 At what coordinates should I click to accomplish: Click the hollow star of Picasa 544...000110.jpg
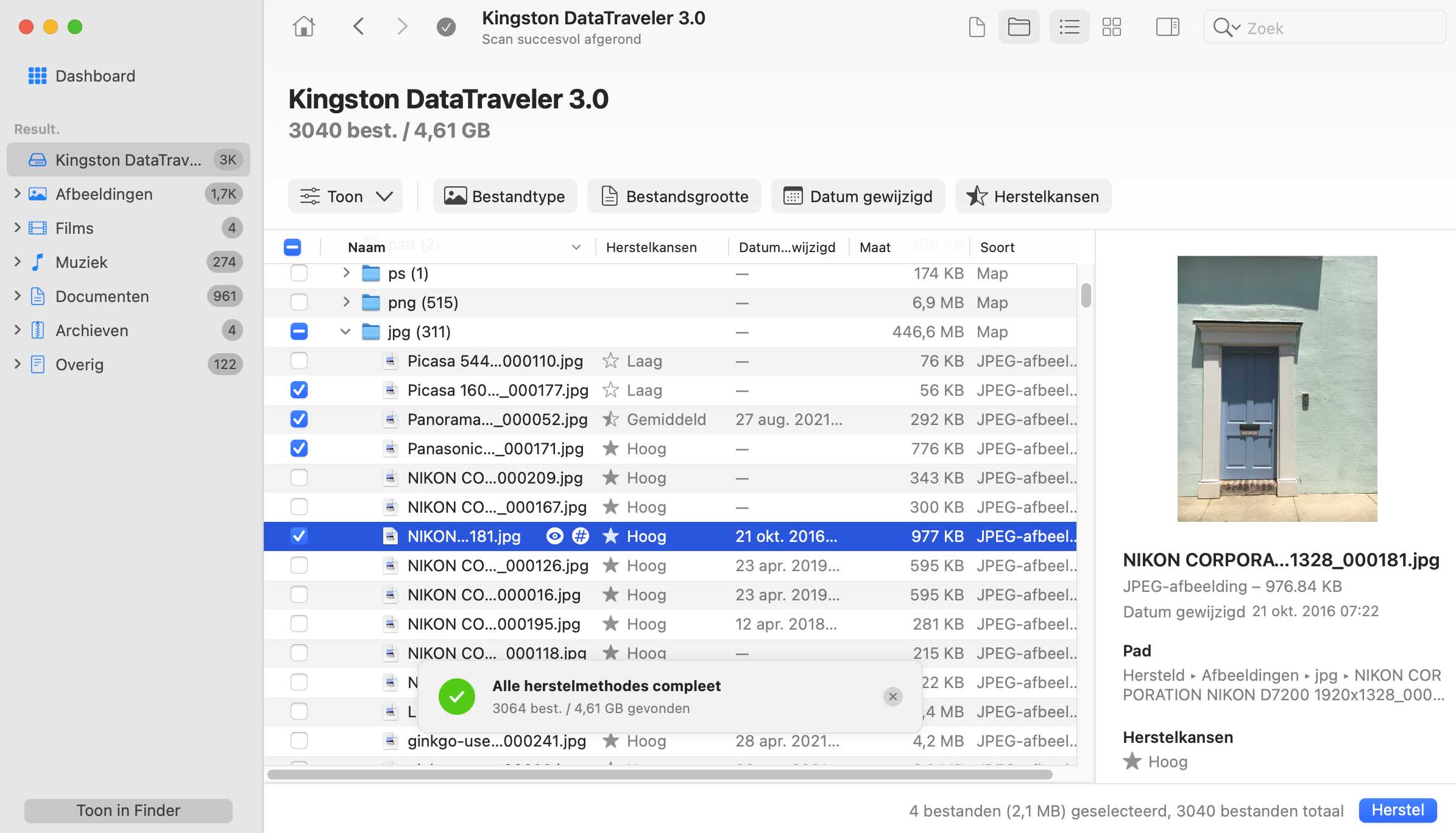610,361
